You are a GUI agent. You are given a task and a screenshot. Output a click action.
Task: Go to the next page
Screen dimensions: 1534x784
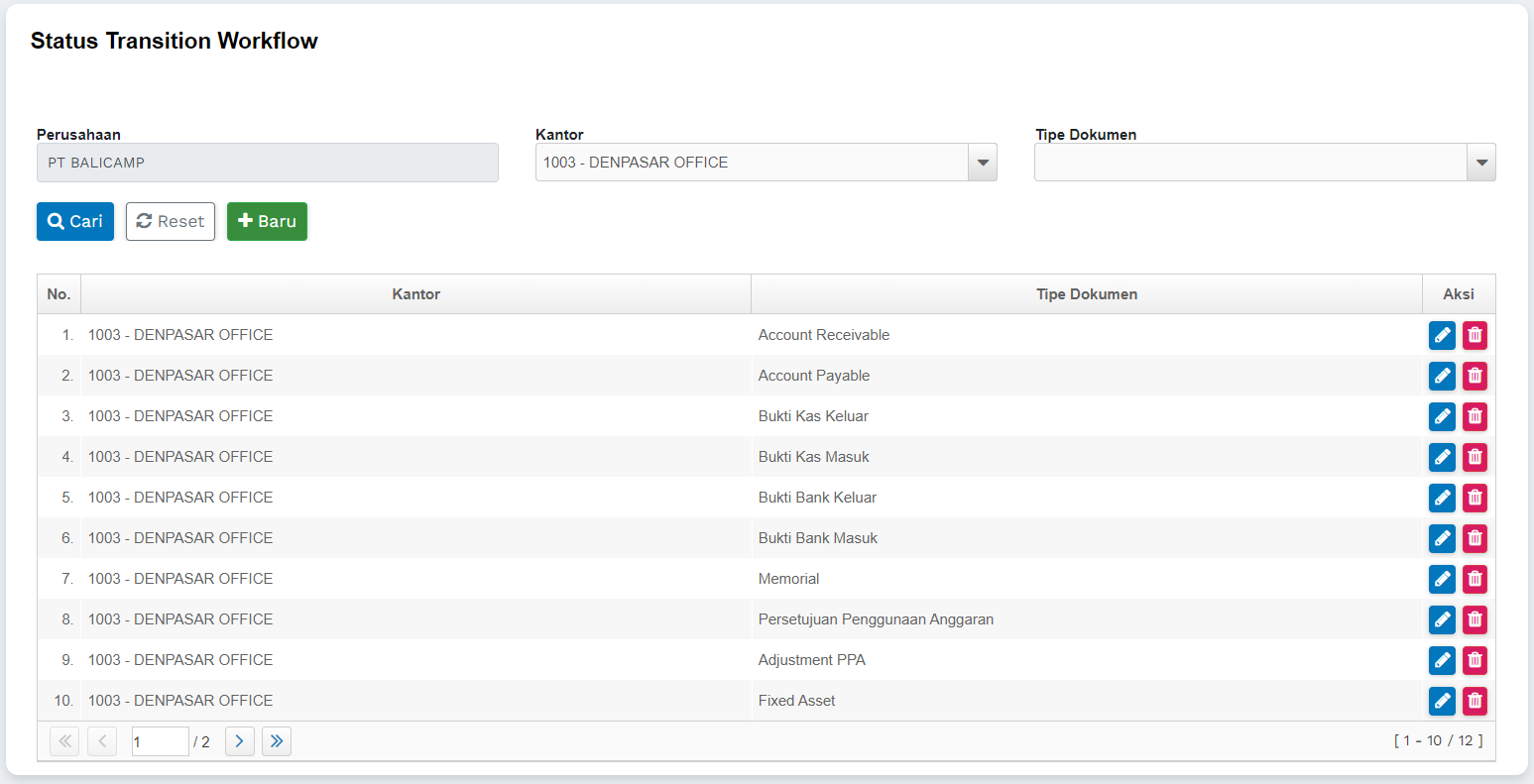click(x=239, y=741)
